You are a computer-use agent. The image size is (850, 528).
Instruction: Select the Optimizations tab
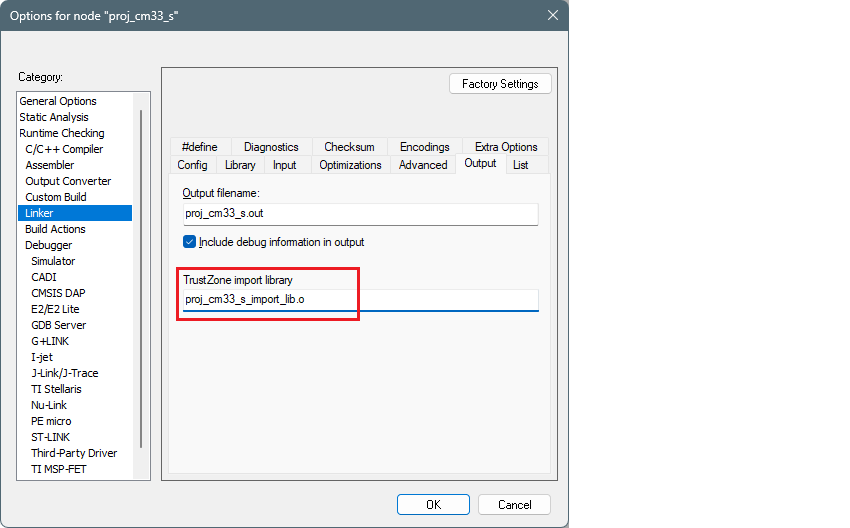[350, 165]
